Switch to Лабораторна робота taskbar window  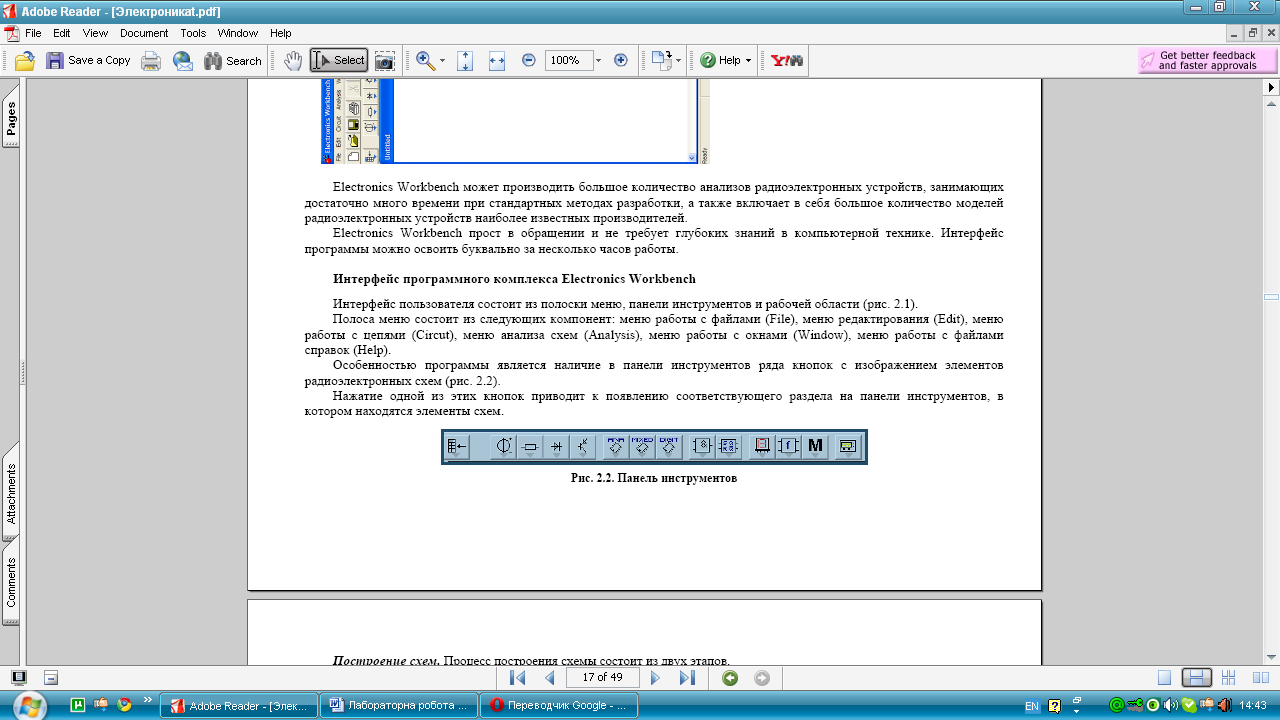[400, 705]
